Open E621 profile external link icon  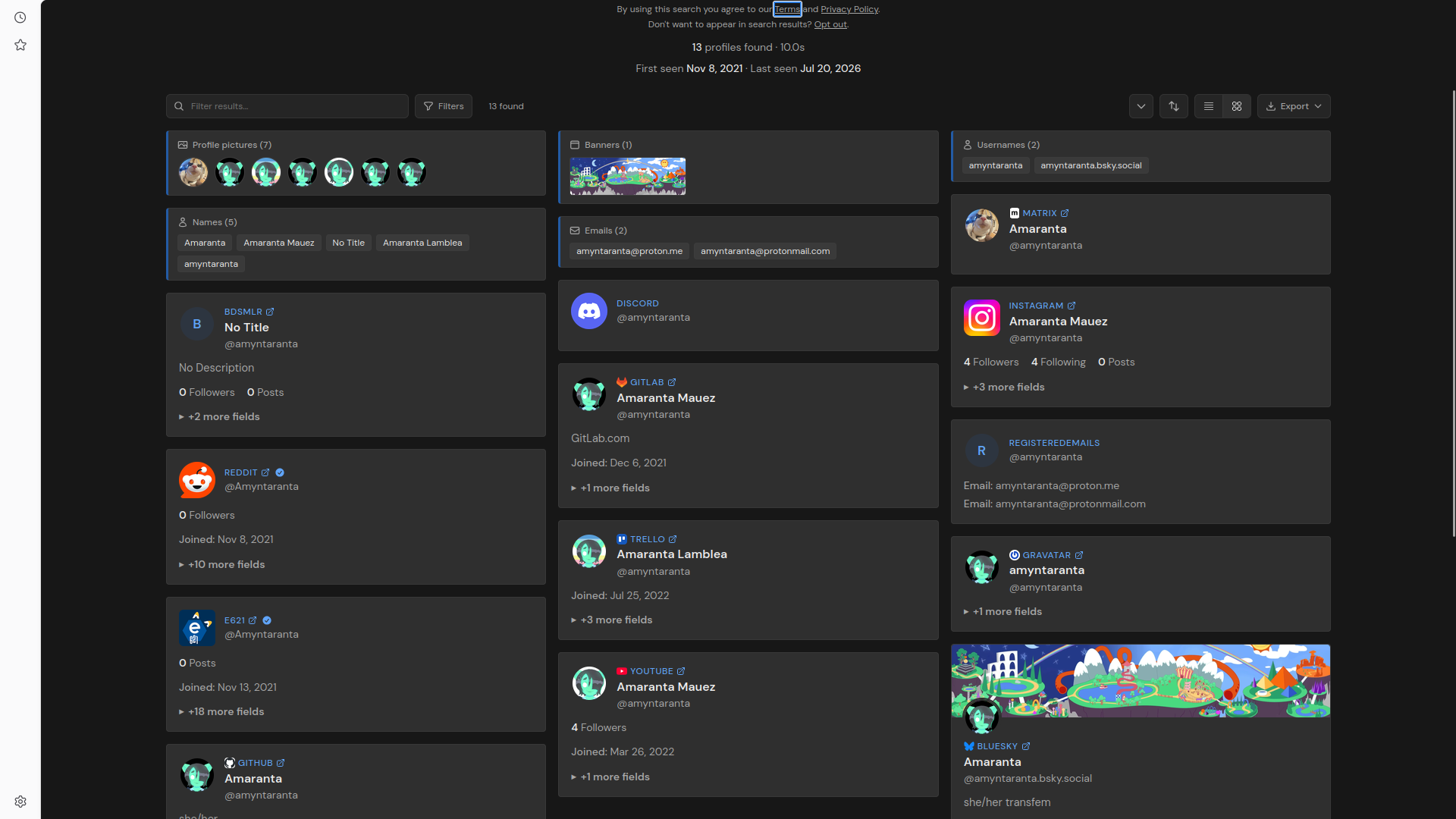click(x=253, y=620)
